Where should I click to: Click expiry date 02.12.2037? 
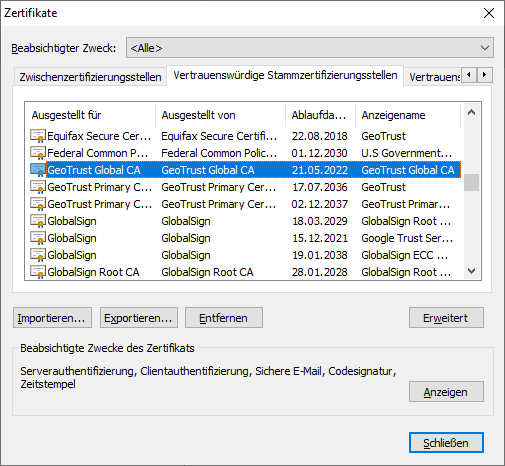coord(319,204)
